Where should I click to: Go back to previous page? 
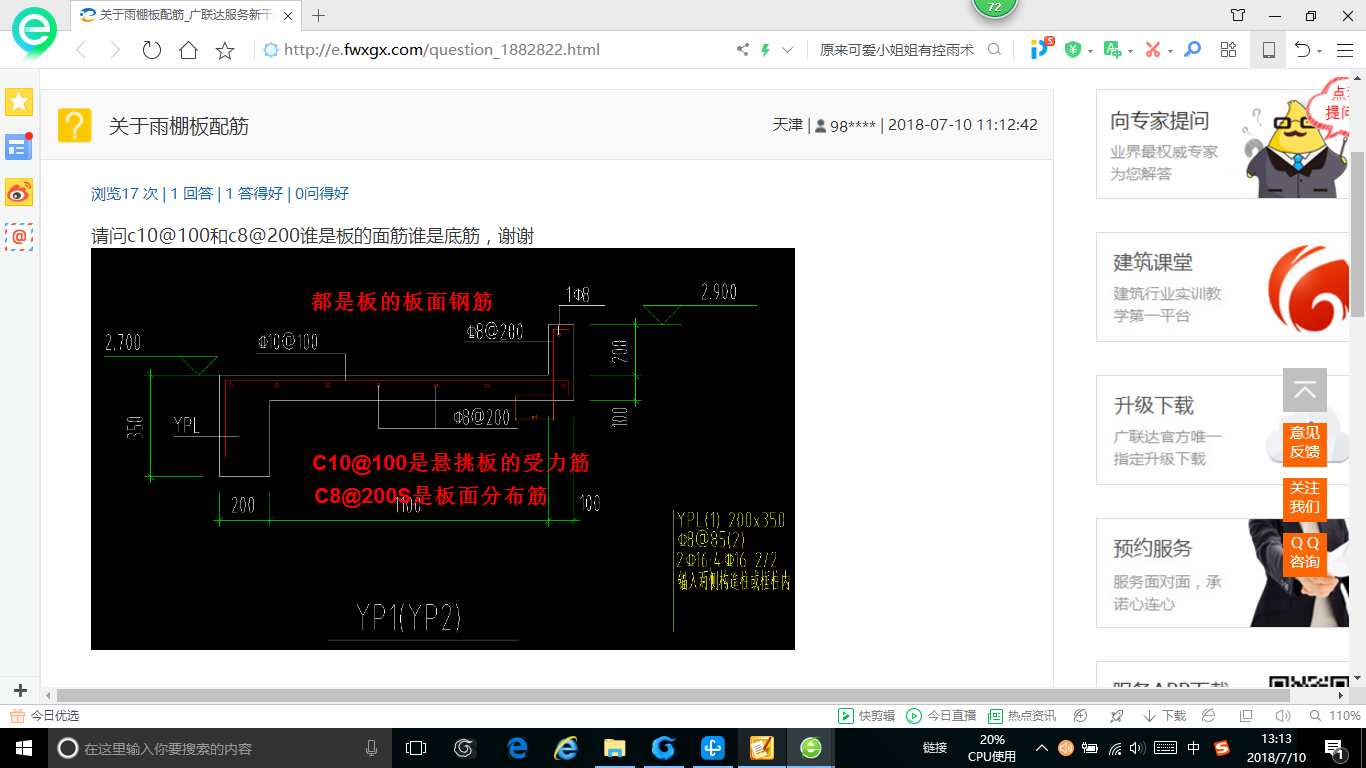tap(82, 50)
